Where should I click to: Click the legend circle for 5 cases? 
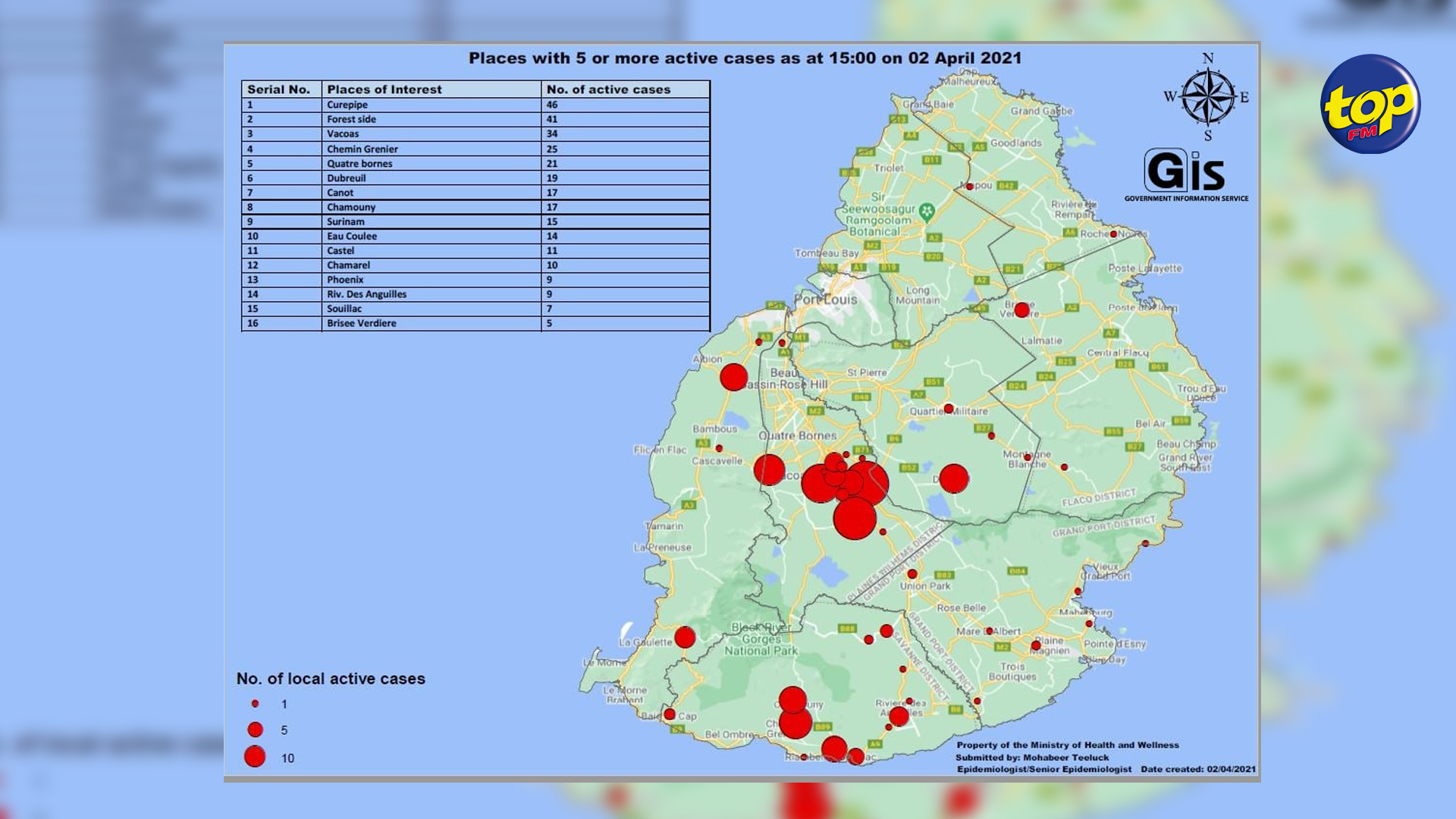coord(256,730)
